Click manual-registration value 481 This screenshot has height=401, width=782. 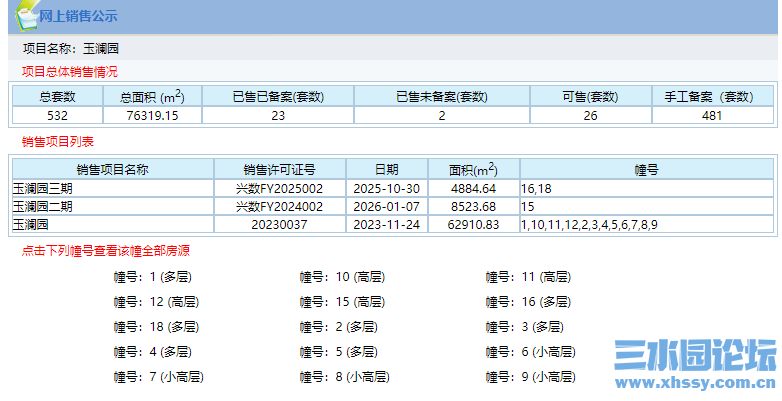click(712, 116)
